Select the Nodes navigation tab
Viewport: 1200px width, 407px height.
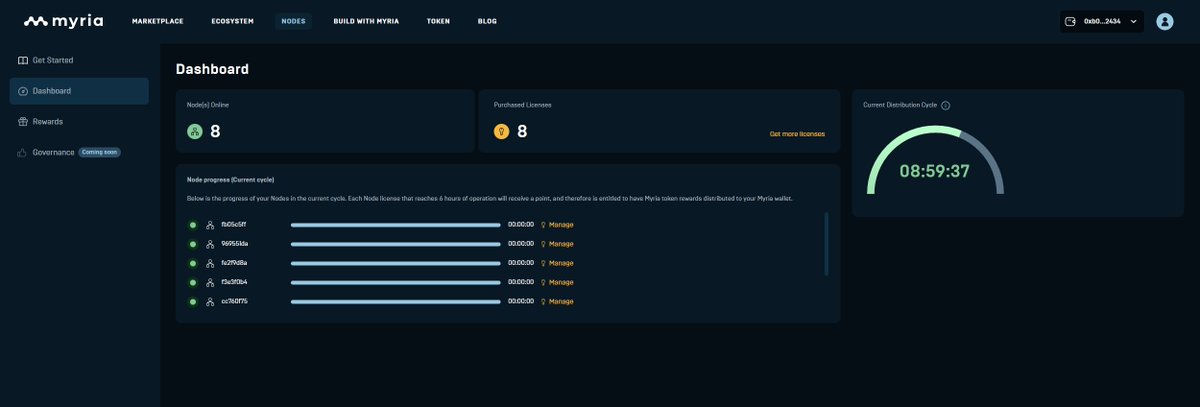point(294,21)
